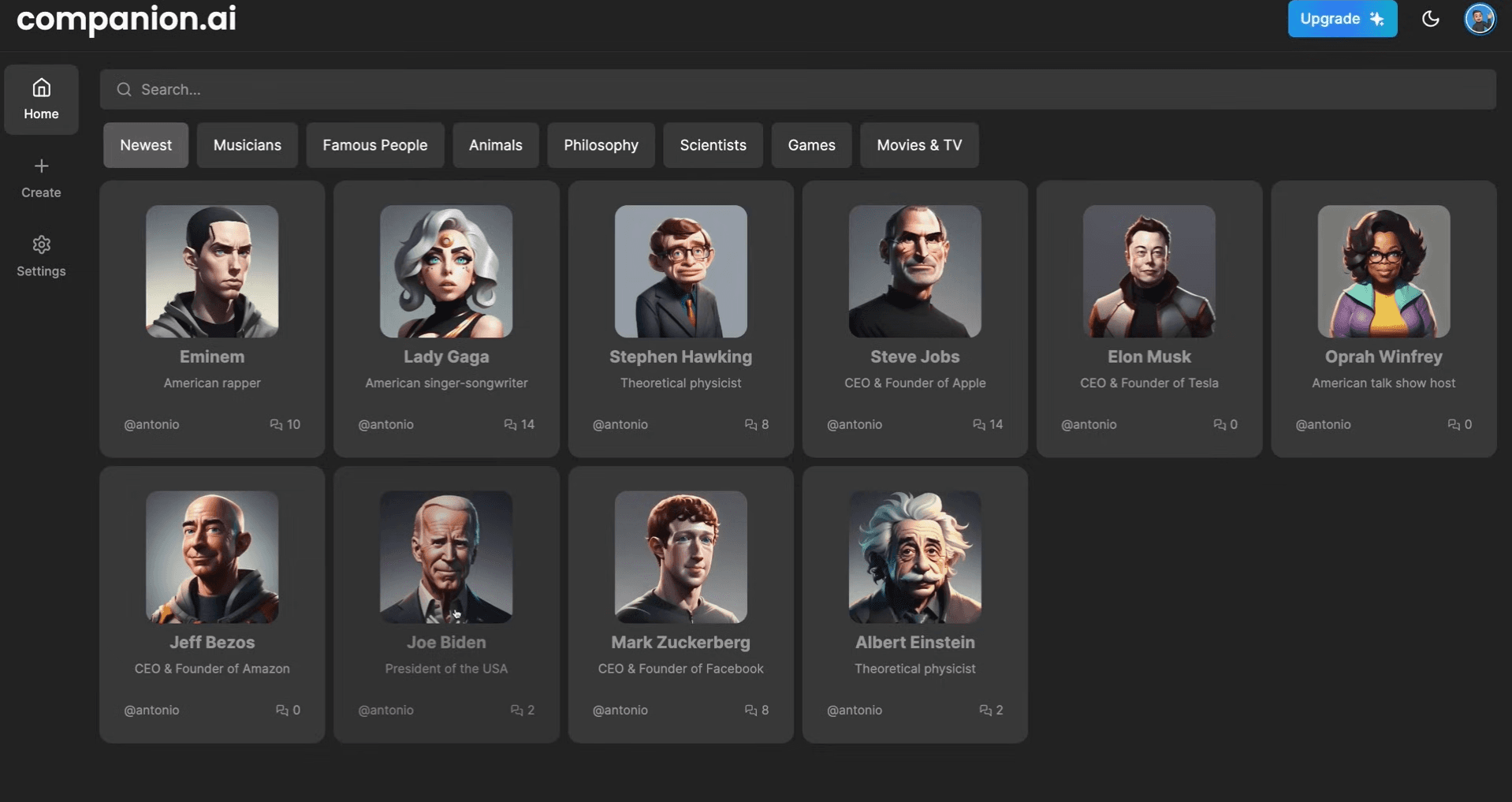
Task: Click @antonio on Eminem's card
Action: [151, 424]
